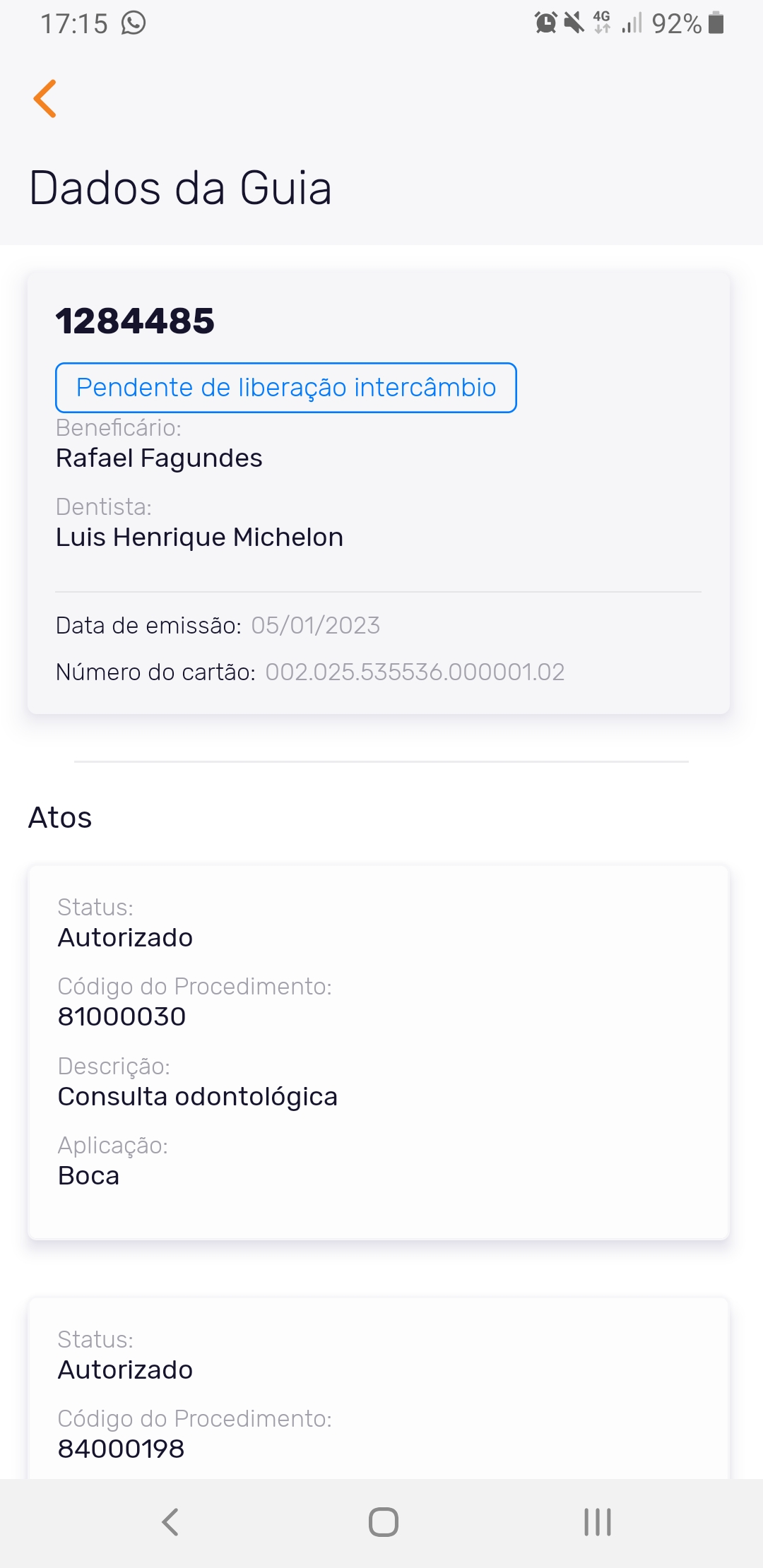The image size is (763, 1568).
Task: Tap the 4G data indicator icon
Action: click(602, 23)
